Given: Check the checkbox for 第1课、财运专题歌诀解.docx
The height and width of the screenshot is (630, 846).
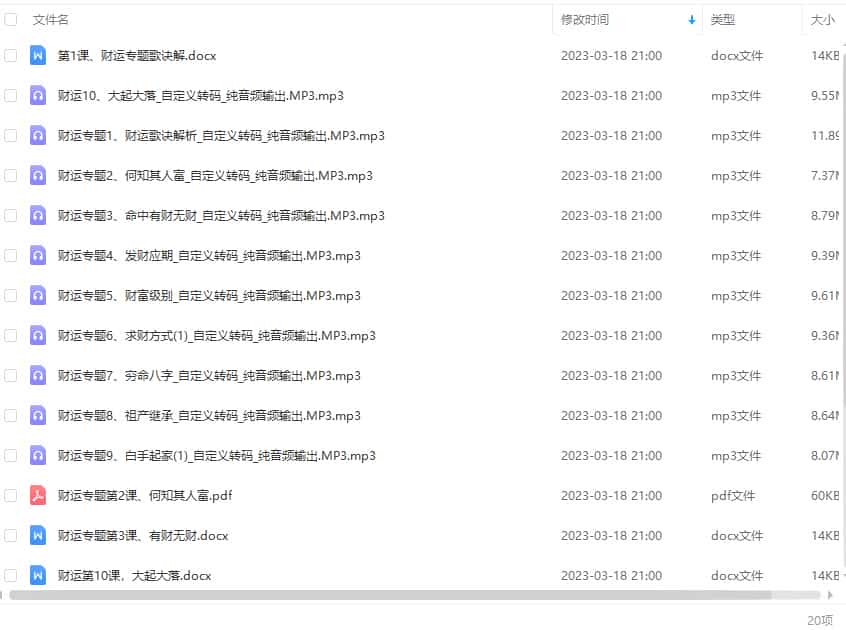Looking at the screenshot, I should pyautogui.click(x=10, y=56).
